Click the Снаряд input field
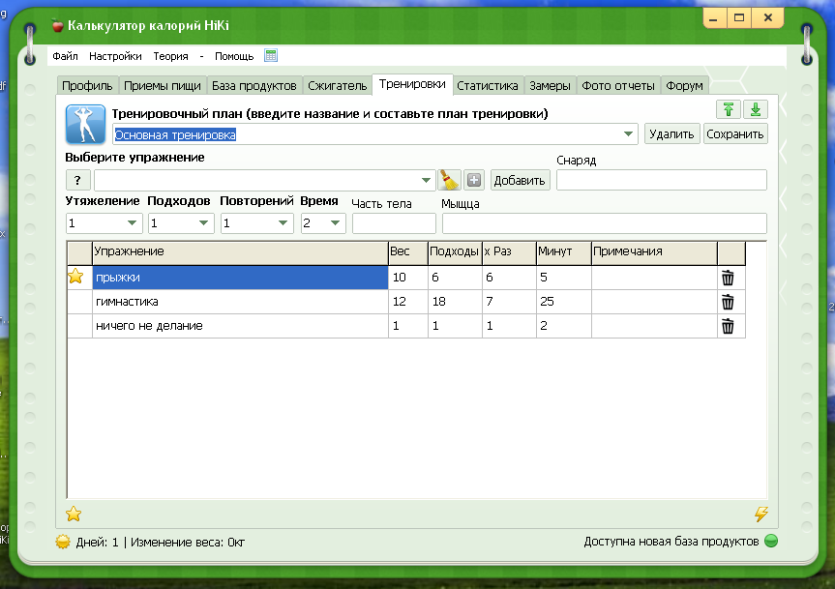Screen dimensions: 835x589 (661, 180)
